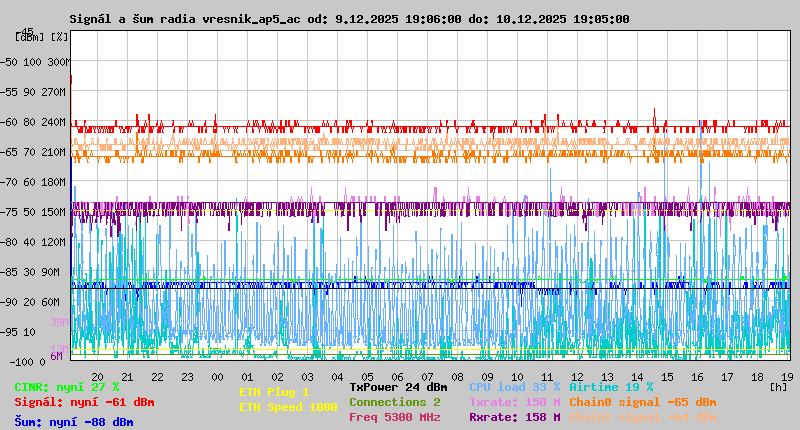Image resolution: width=800 pixels, height=430 pixels.
Task: Click the chart title with vresnik_ap5_ac
Action: click(x=350, y=19)
